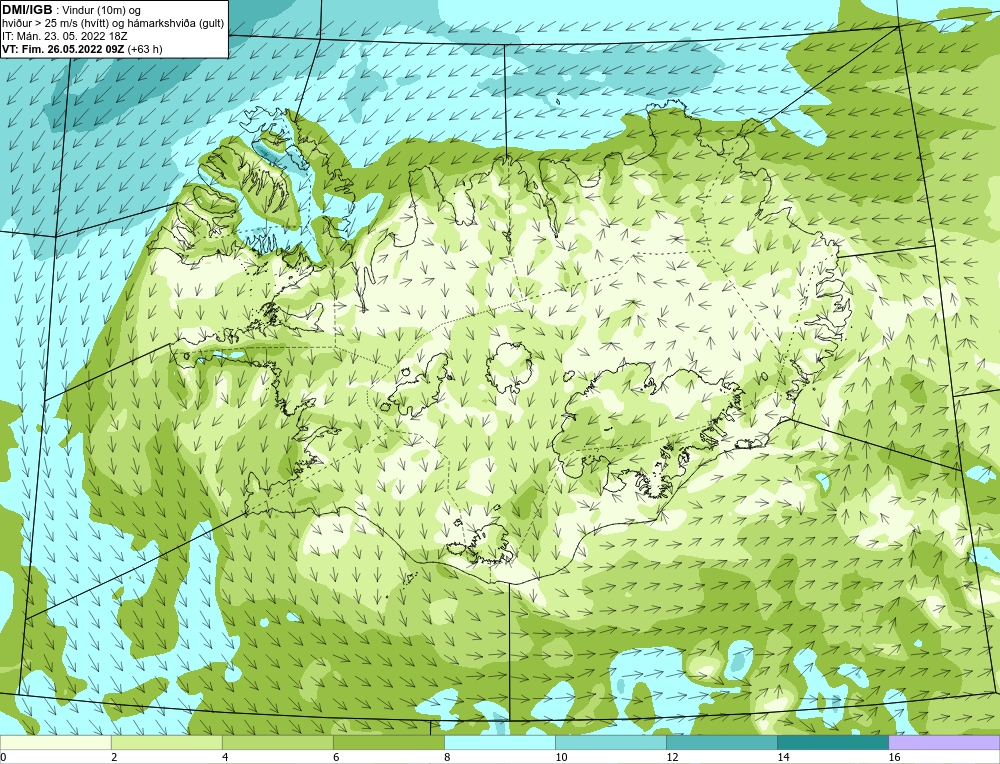Click the 2–4 m/s light green legend swatch
1000x764 pixels.
pyautogui.click(x=166, y=743)
